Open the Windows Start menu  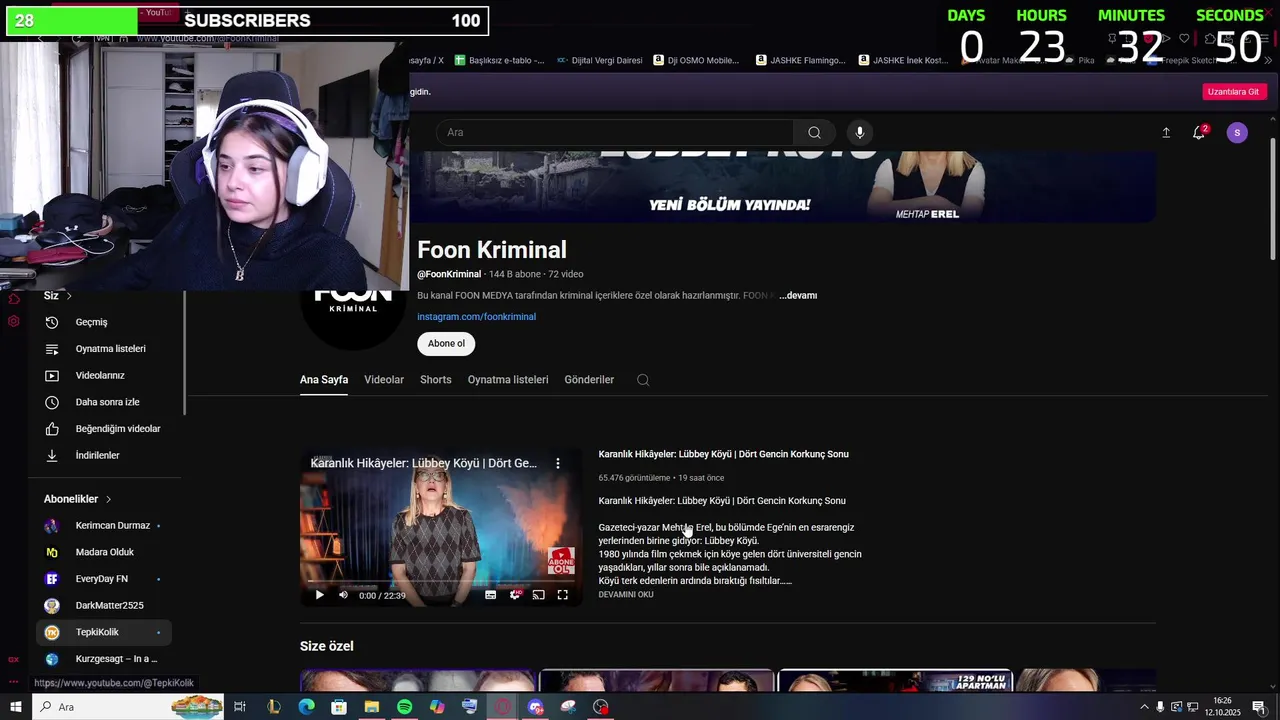pyautogui.click(x=15, y=707)
